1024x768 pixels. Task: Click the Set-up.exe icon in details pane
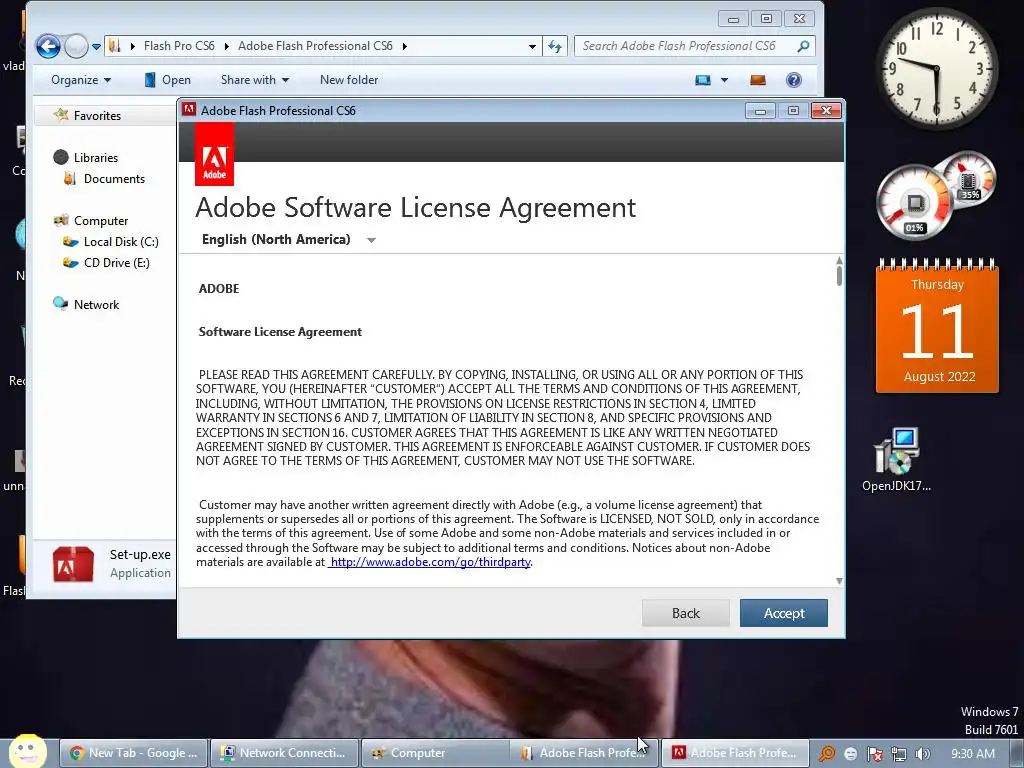(x=73, y=564)
